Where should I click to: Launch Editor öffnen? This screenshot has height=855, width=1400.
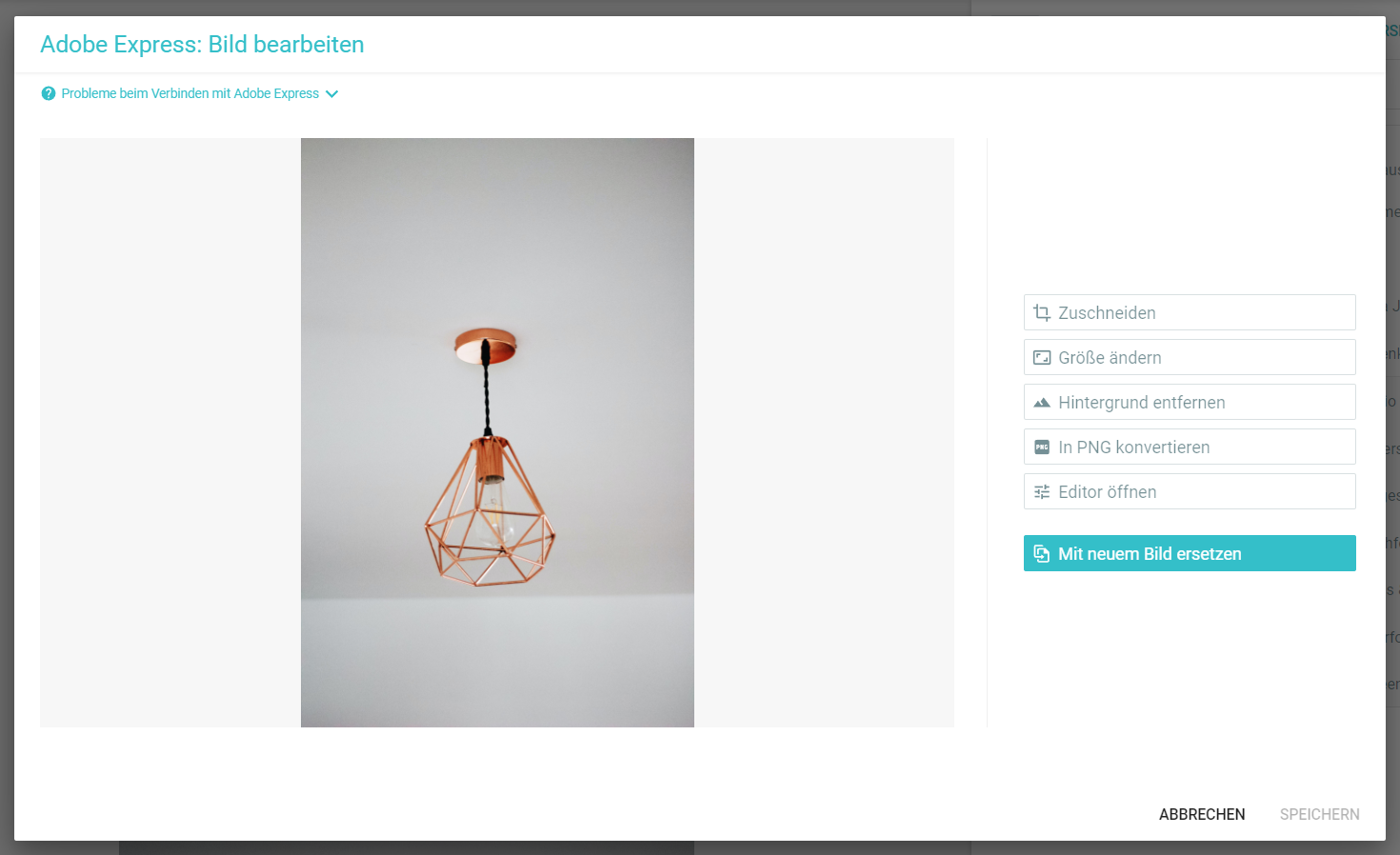click(x=1190, y=491)
